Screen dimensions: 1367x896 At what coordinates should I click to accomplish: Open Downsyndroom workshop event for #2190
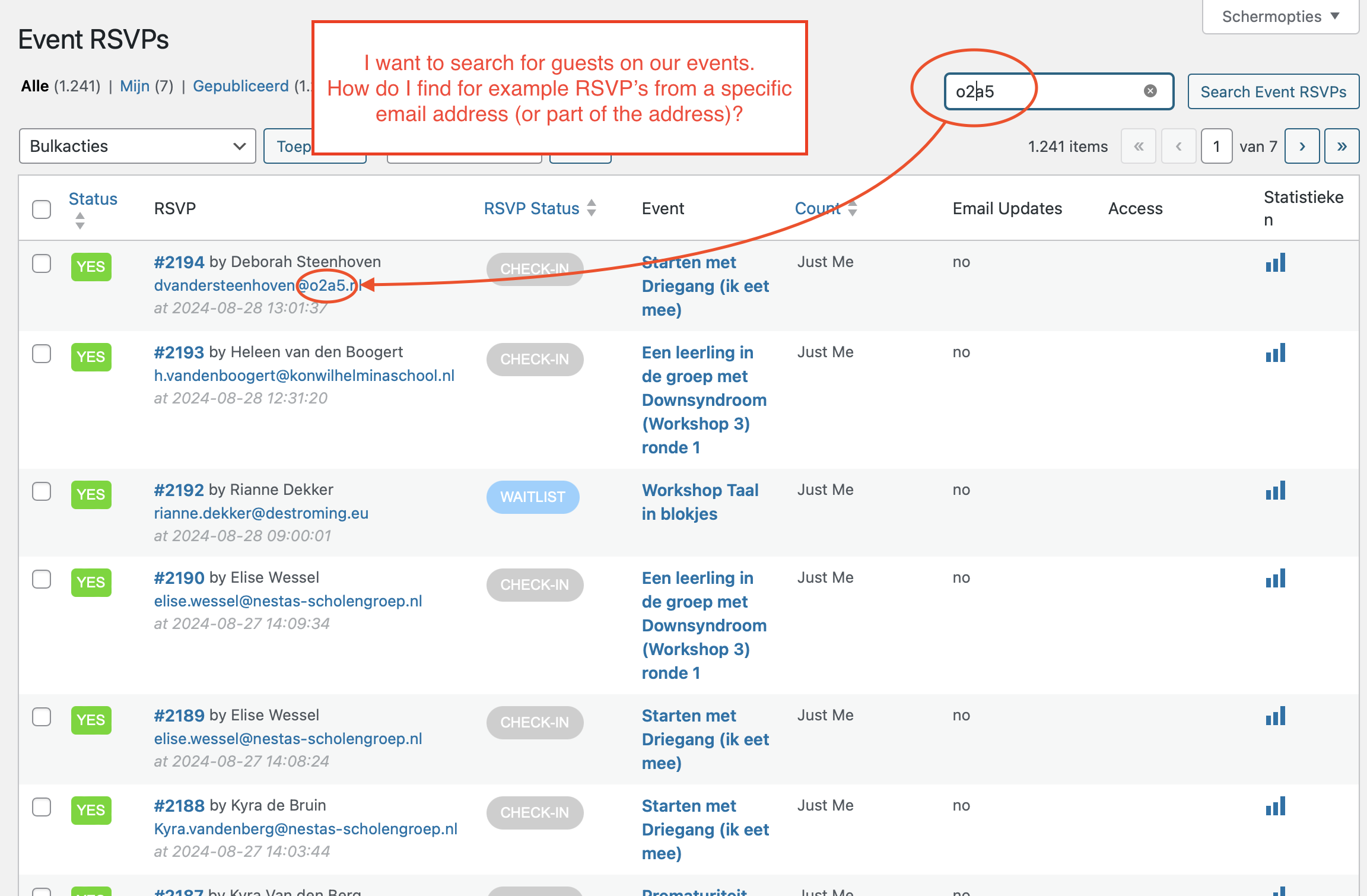(704, 625)
